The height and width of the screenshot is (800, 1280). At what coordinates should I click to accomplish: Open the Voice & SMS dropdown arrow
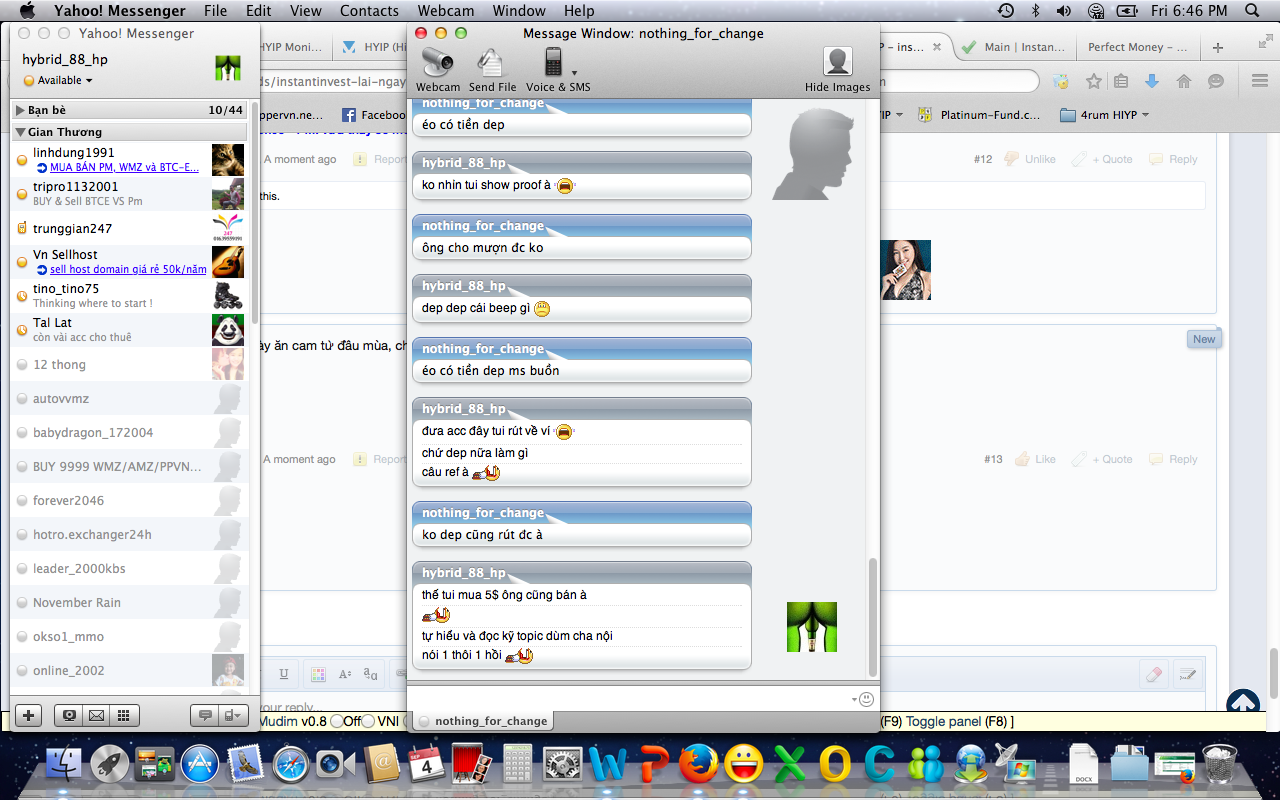point(574,73)
